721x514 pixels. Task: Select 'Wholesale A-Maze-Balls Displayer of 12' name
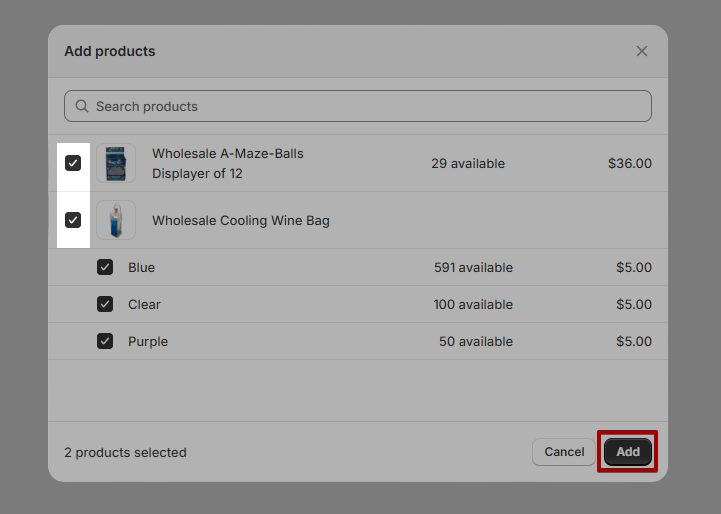click(x=228, y=163)
